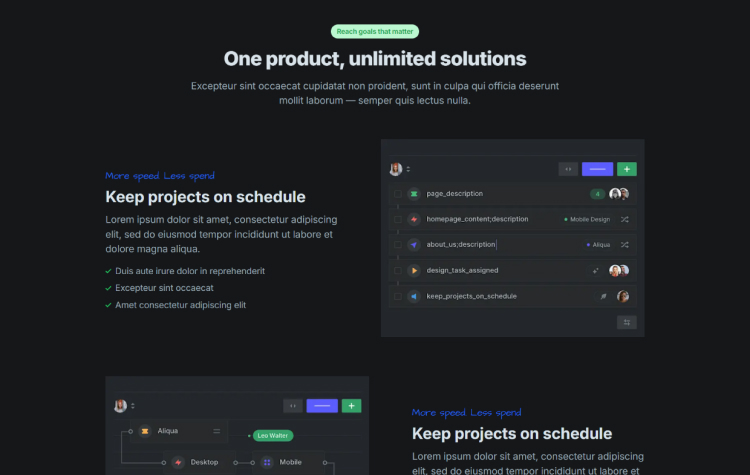Check the page_description checkbox
This screenshot has width=750, height=475.
pos(397,194)
